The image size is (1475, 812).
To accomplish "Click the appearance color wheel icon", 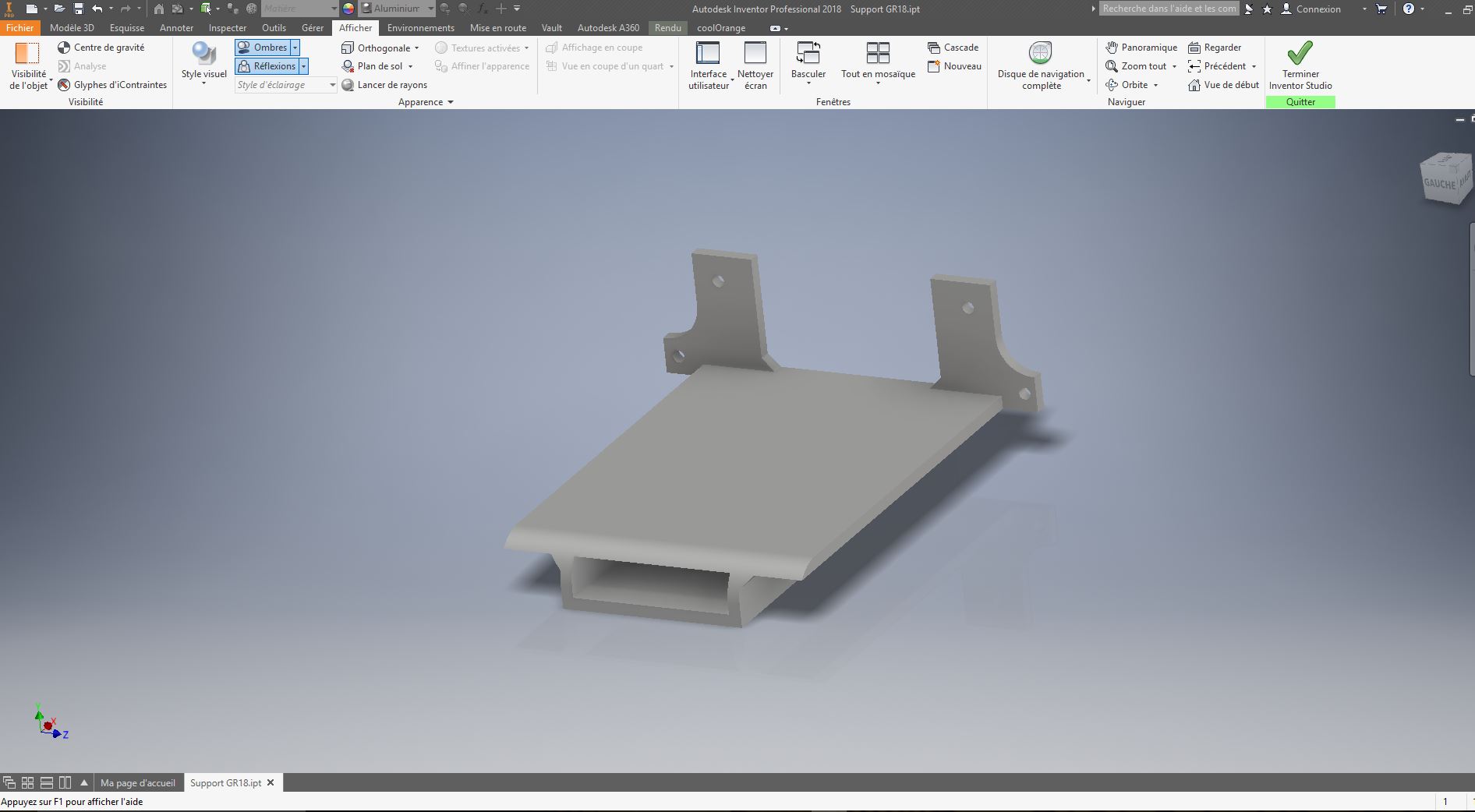I will coord(348,9).
